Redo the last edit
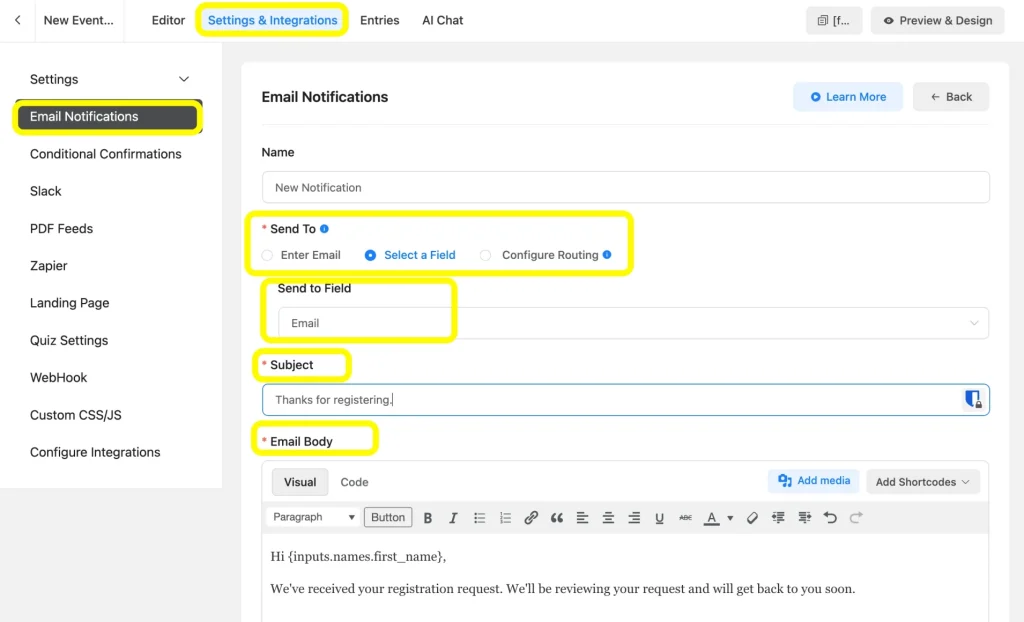This screenshot has width=1024, height=622. coord(856,517)
